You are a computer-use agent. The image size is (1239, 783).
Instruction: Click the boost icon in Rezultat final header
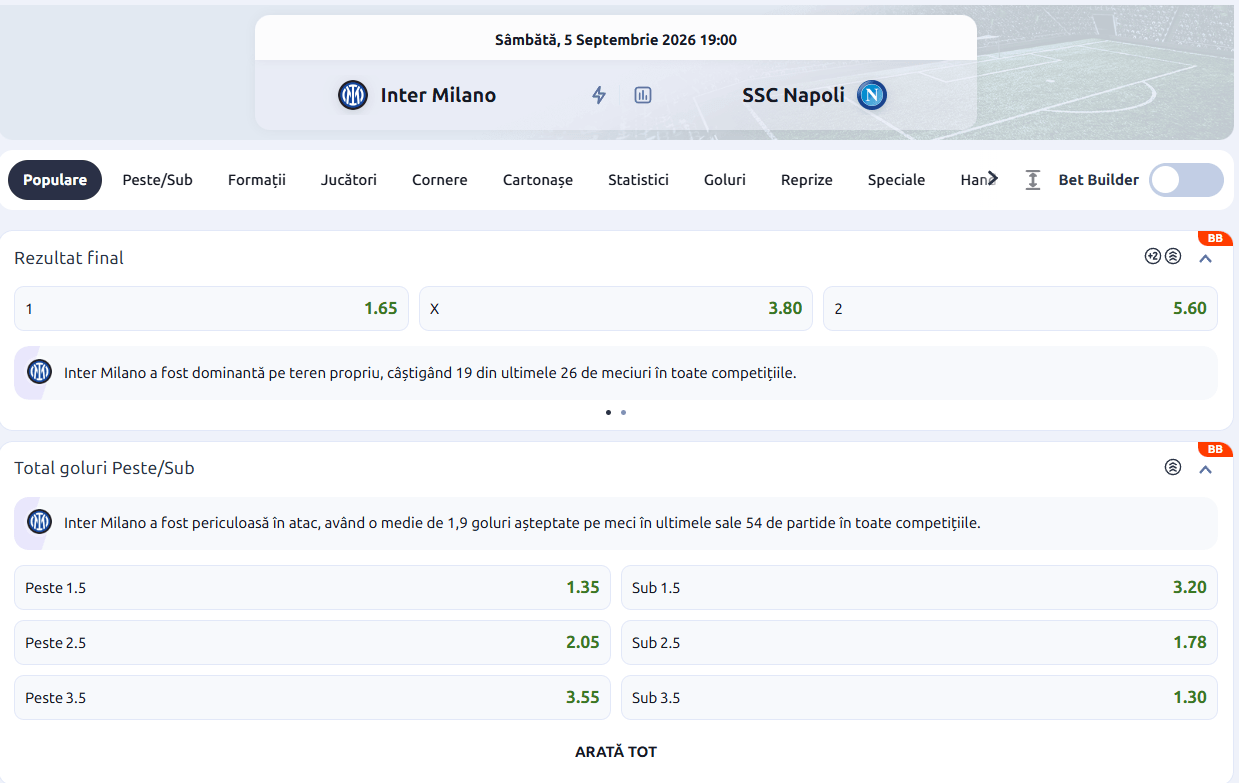tap(1173, 256)
